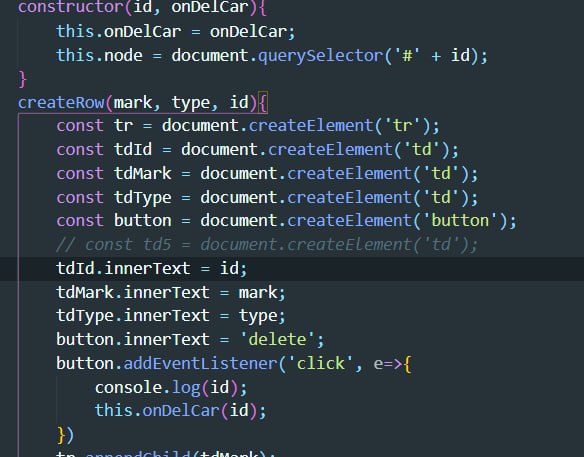The image size is (584, 457).
Task: Click the addEventListener method name
Action: point(200,364)
